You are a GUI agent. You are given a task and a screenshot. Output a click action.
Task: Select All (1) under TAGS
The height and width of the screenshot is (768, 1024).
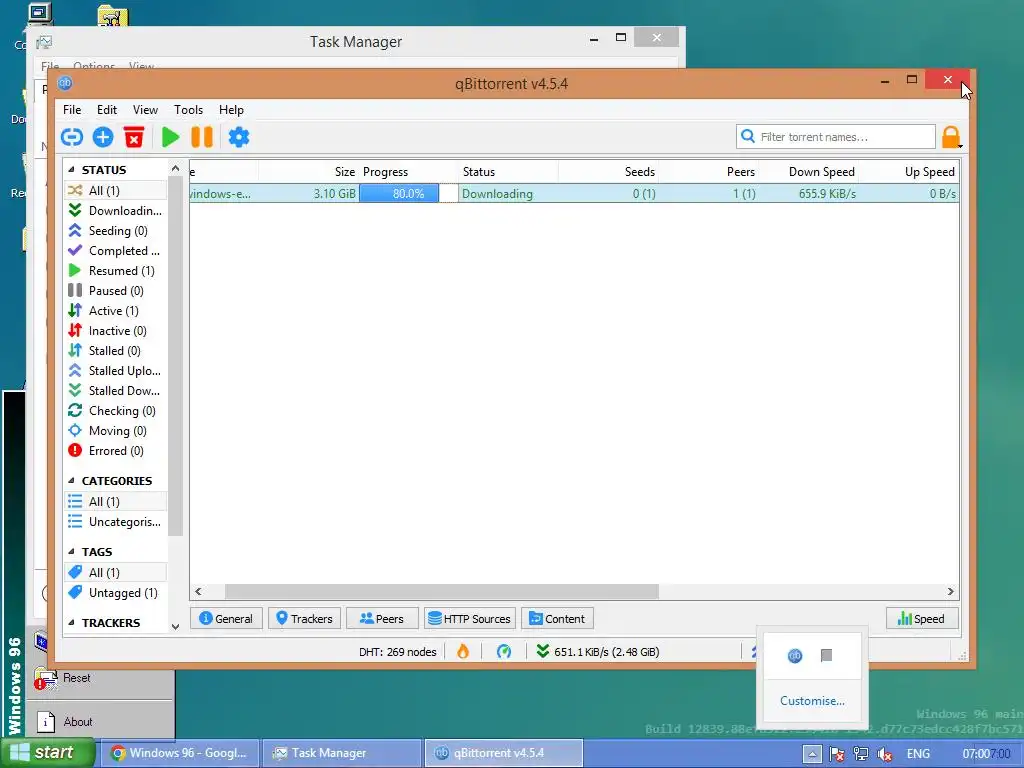click(116, 573)
